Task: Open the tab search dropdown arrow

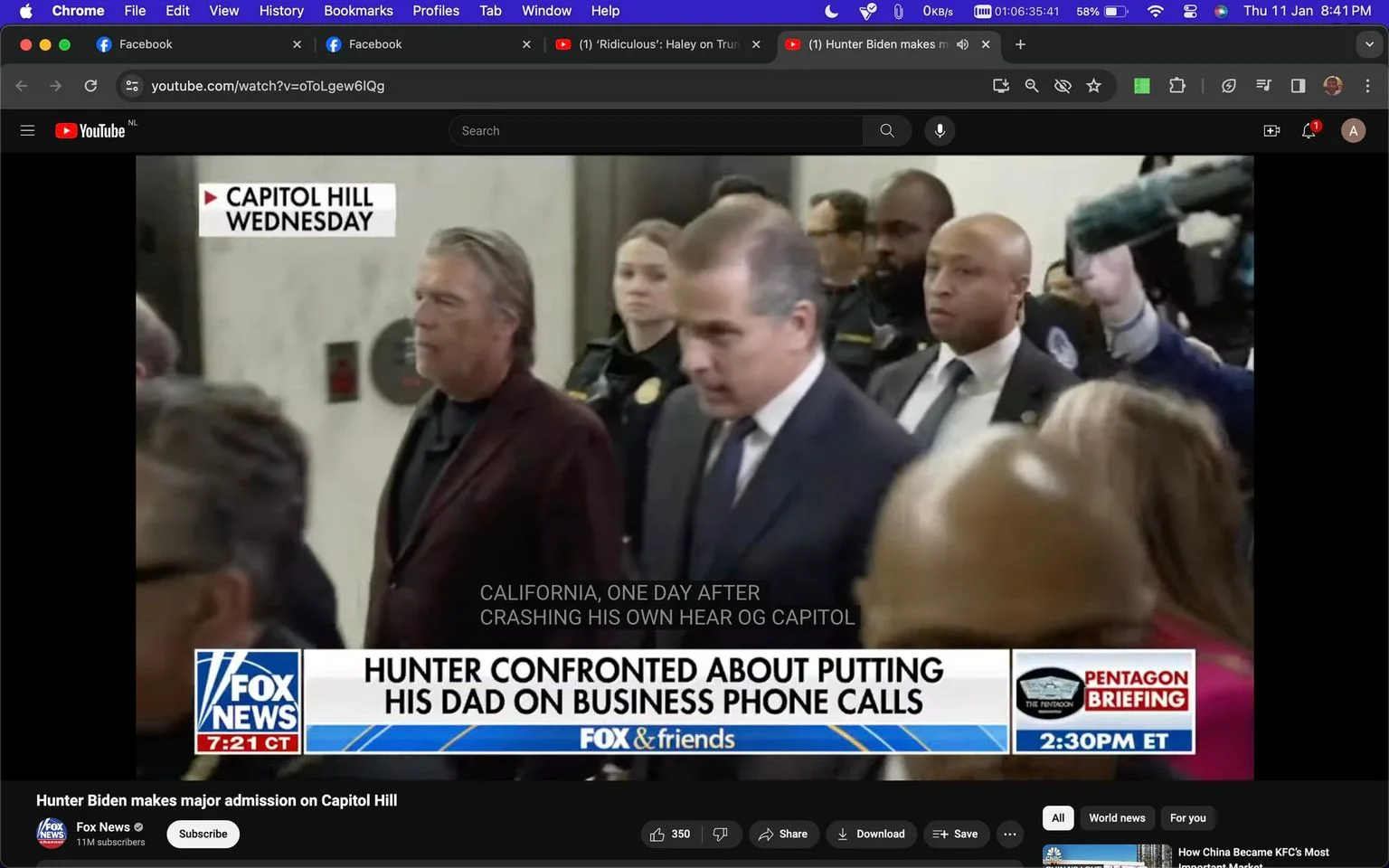Action: click(1369, 44)
